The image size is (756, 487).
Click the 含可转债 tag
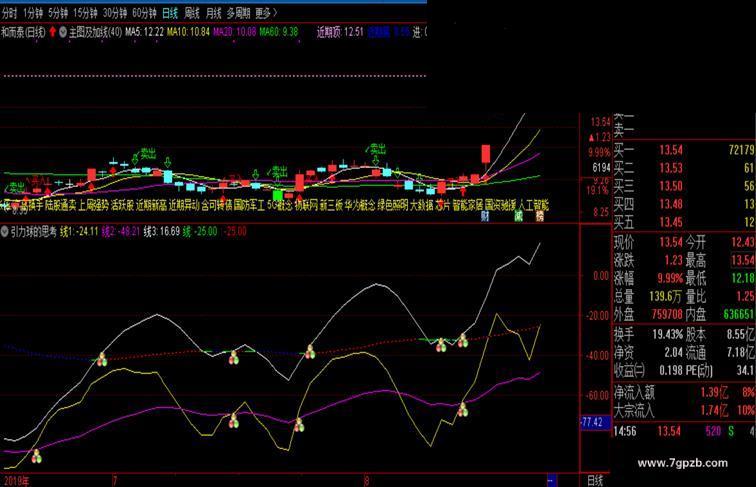tap(217, 206)
